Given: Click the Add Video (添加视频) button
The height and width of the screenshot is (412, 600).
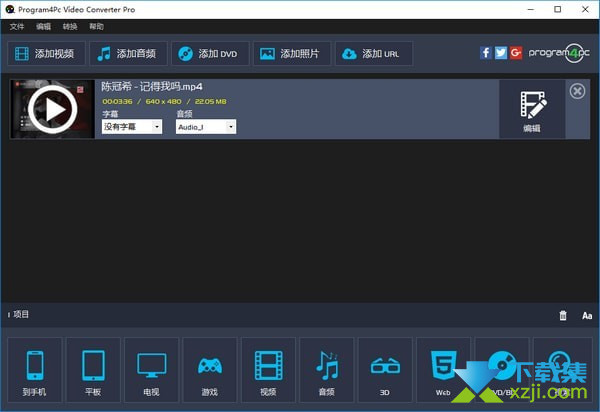Looking at the screenshot, I should [46, 54].
